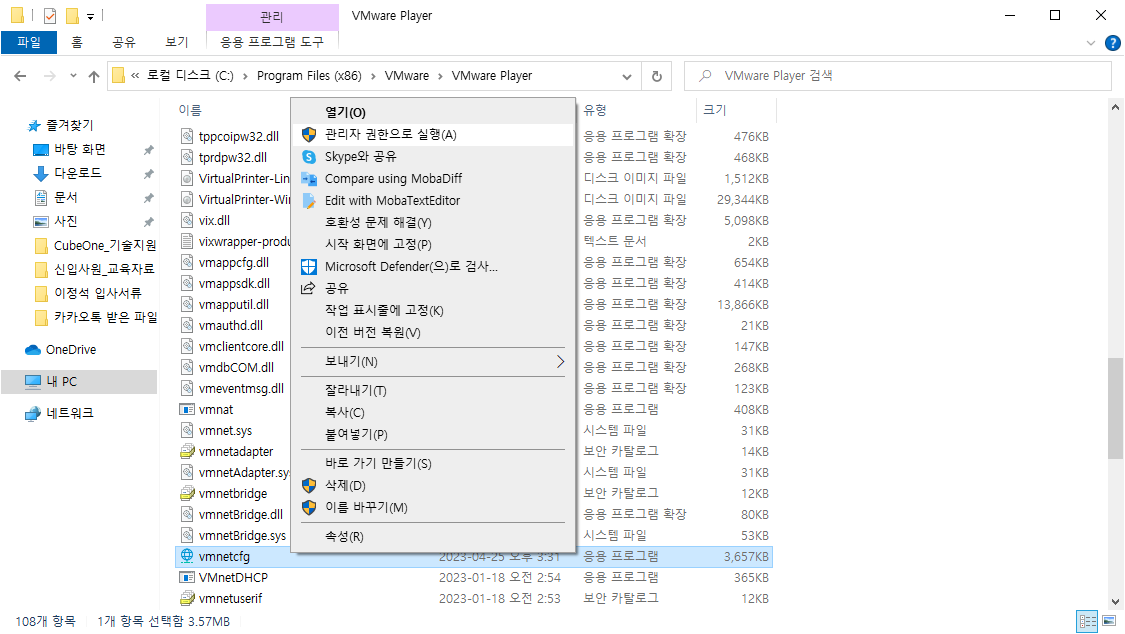1125x634 pixels.
Task: Open CubeOne_기술지원 folder in sidebar
Action: click(105, 245)
